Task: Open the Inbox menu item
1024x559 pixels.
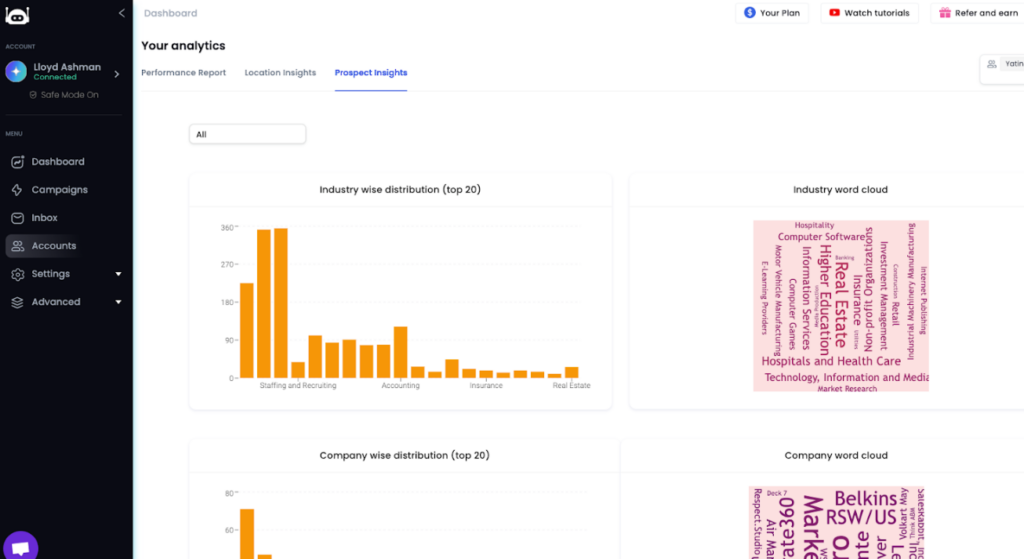Action: coord(44,218)
